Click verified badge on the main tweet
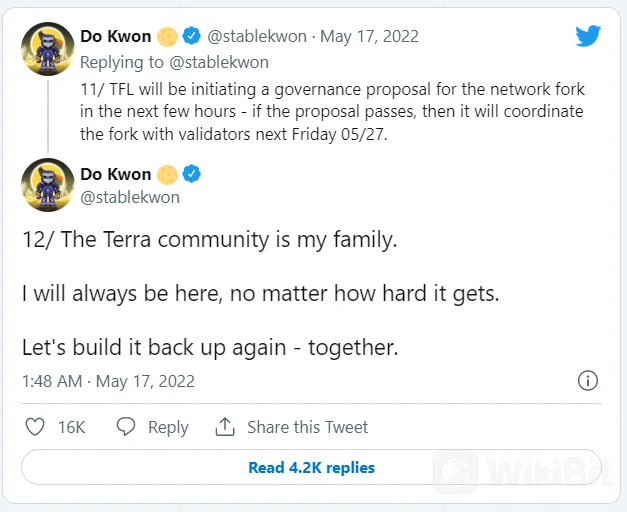 point(191,174)
